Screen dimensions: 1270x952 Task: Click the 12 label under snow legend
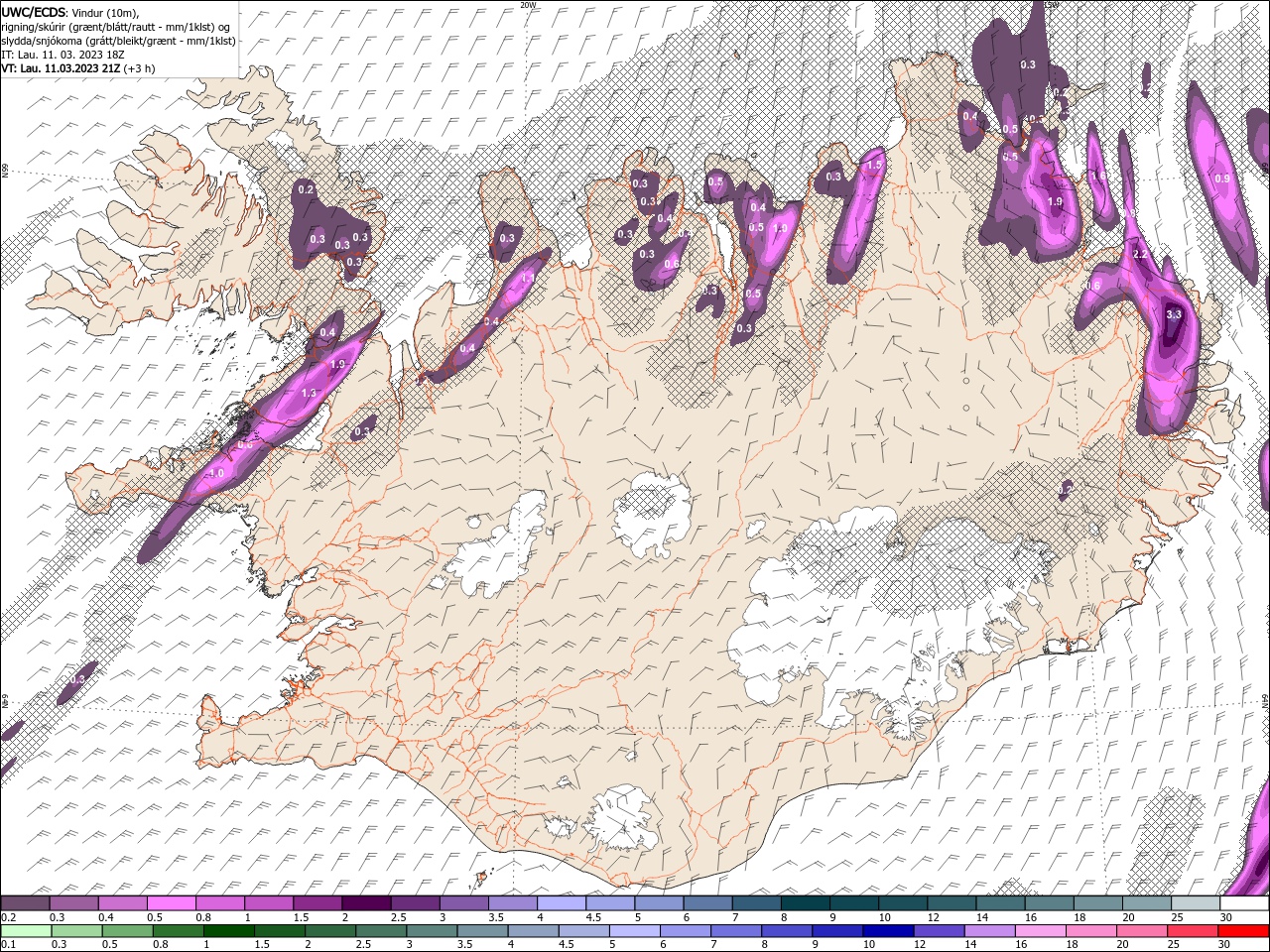pyautogui.click(x=933, y=917)
